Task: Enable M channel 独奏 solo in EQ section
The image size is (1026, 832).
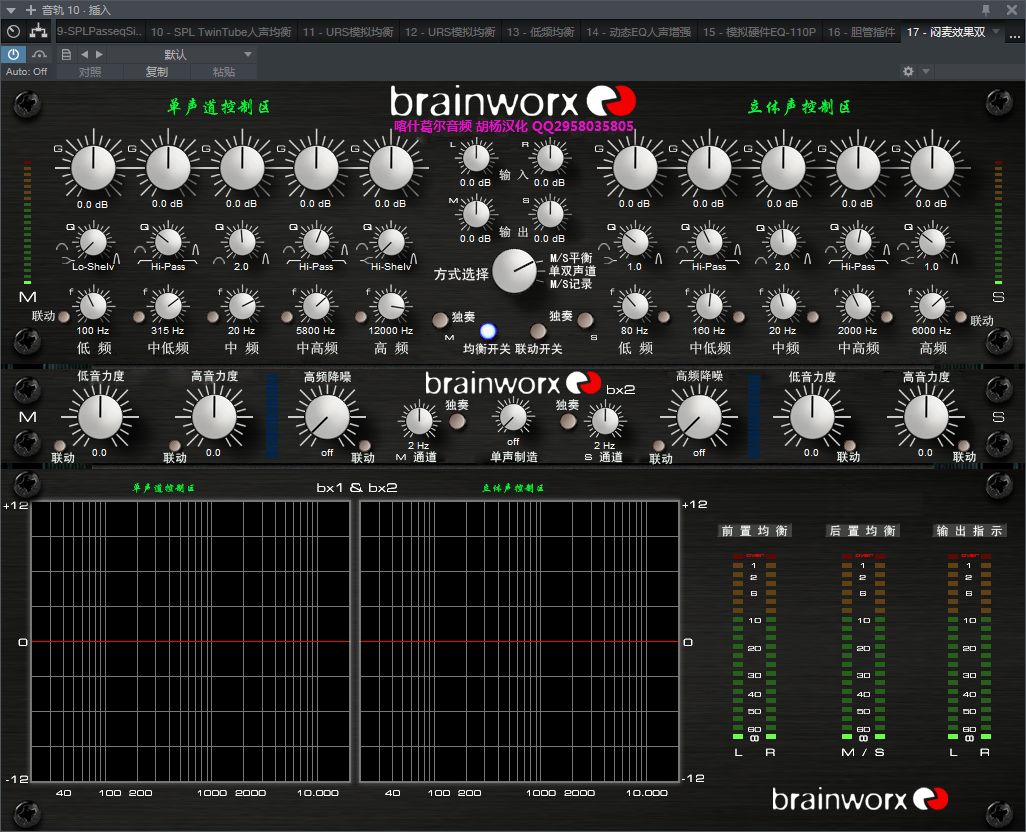Action: (x=439, y=321)
